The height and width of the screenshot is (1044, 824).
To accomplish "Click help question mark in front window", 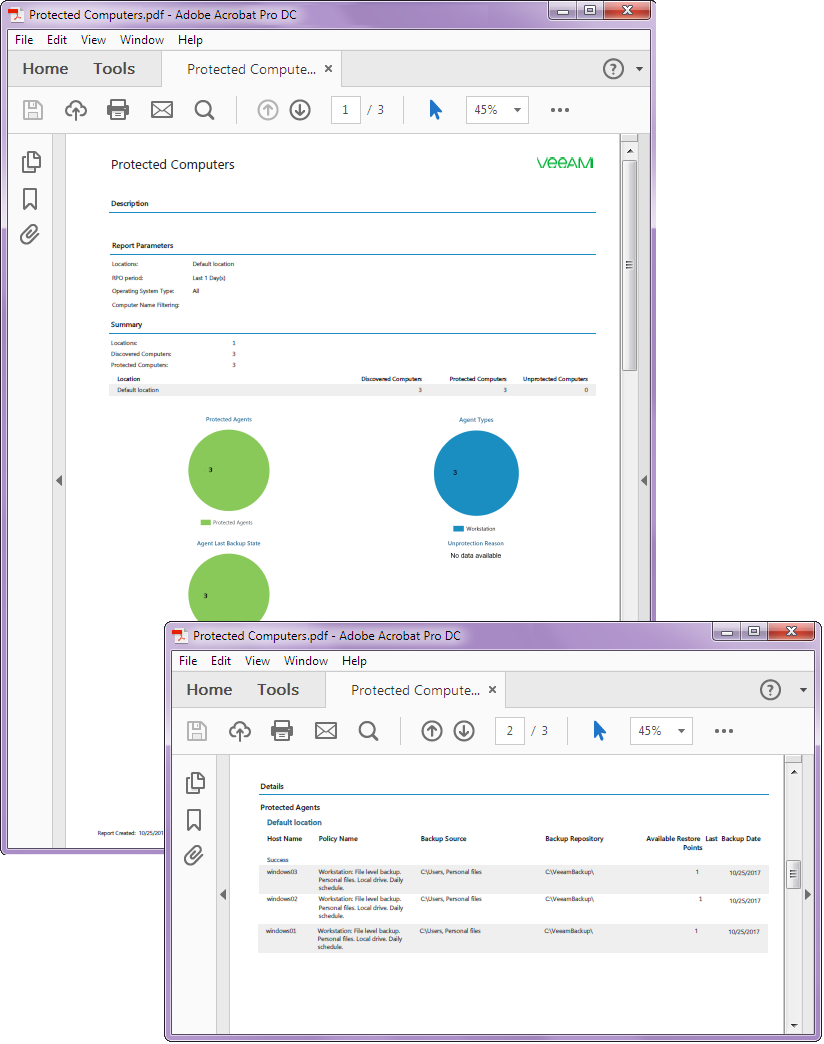I will [x=770, y=690].
